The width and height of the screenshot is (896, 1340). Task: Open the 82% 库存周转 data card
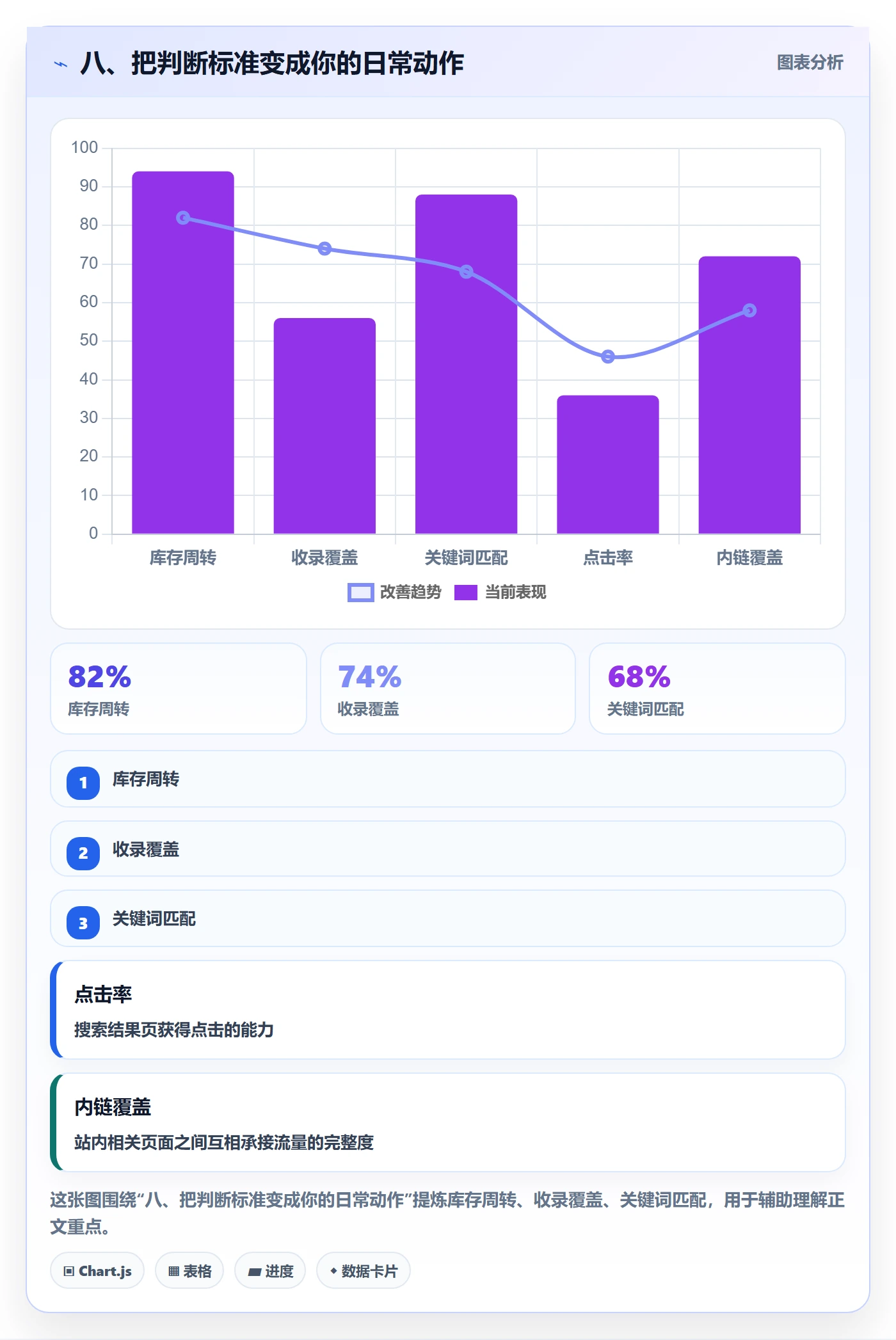pos(179,689)
